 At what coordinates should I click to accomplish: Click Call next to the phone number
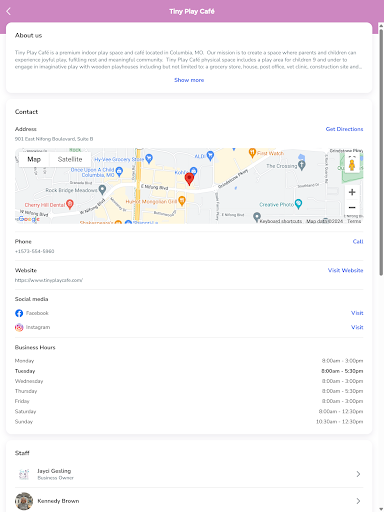[x=358, y=241]
